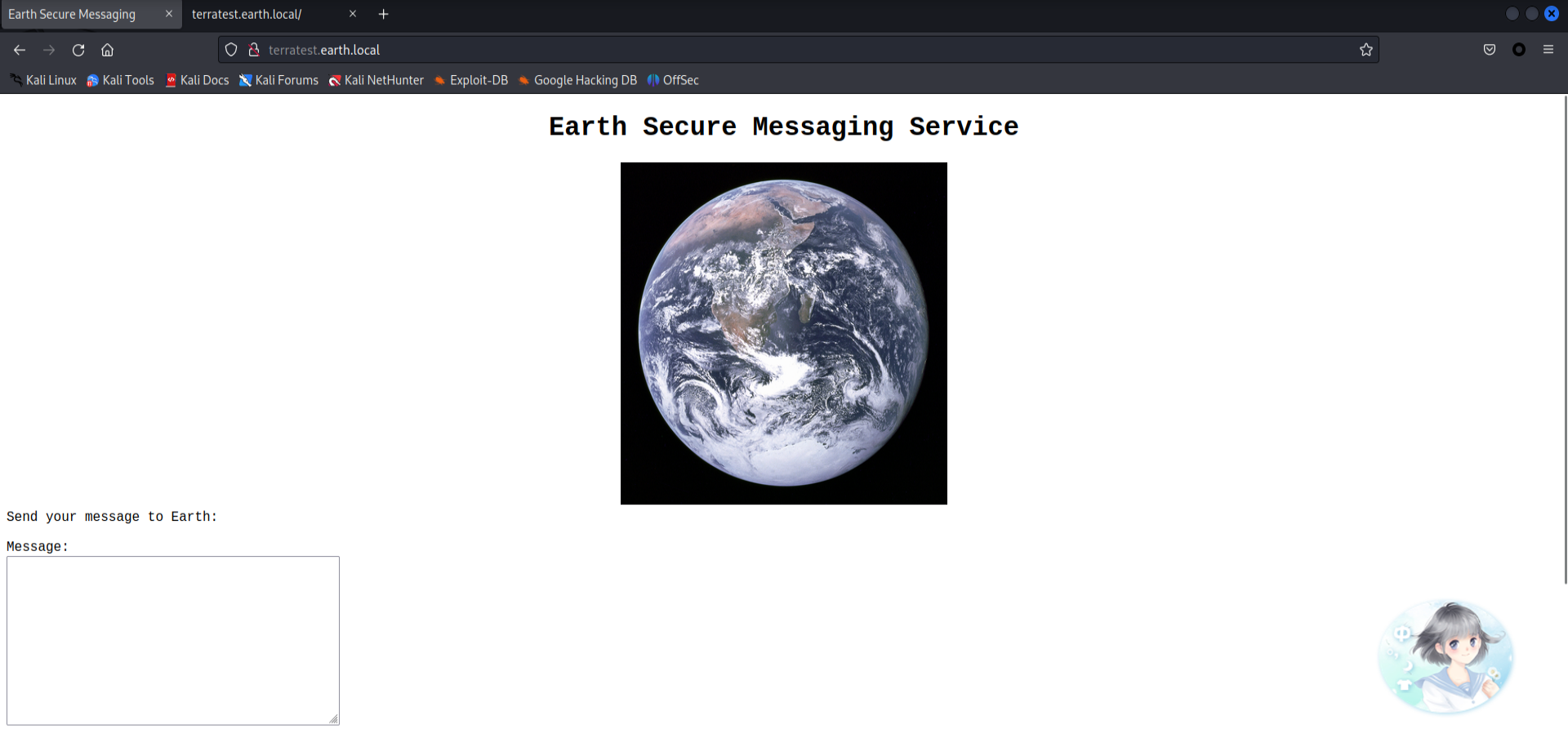
Task: Click the profile account circle icon
Action: [1518, 50]
